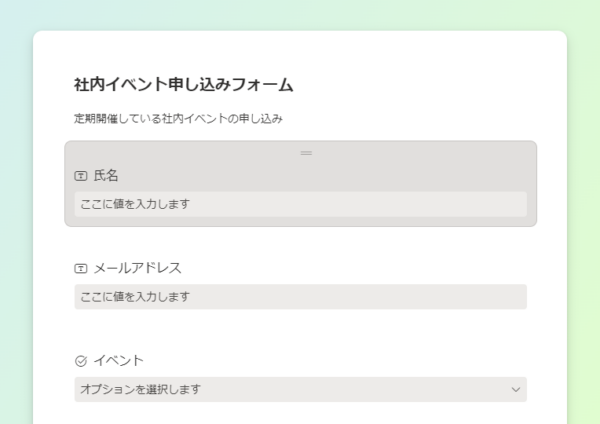Select the 氏名 question label
600x424 pixels.
106,176
